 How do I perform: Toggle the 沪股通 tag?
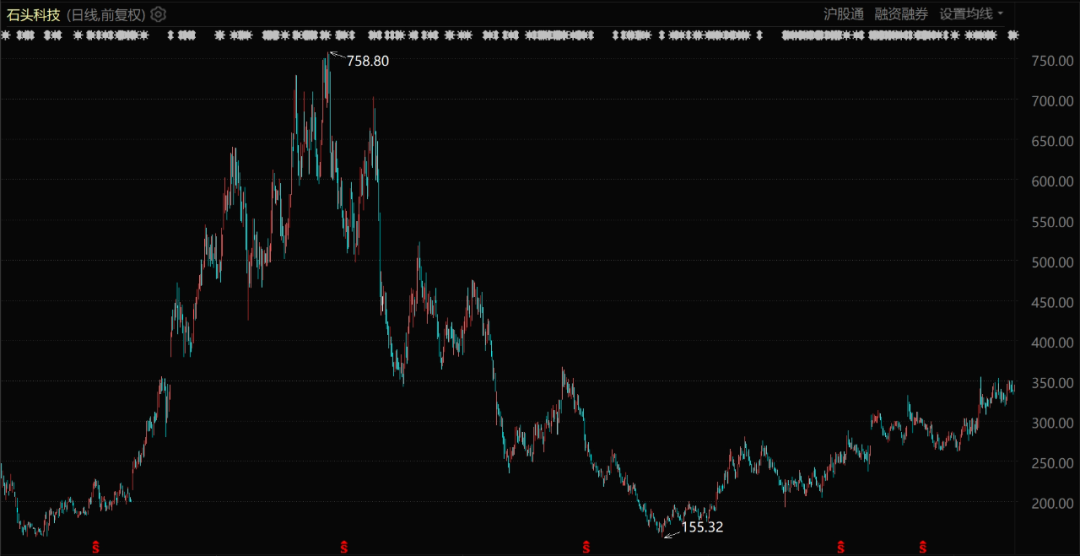(x=843, y=14)
